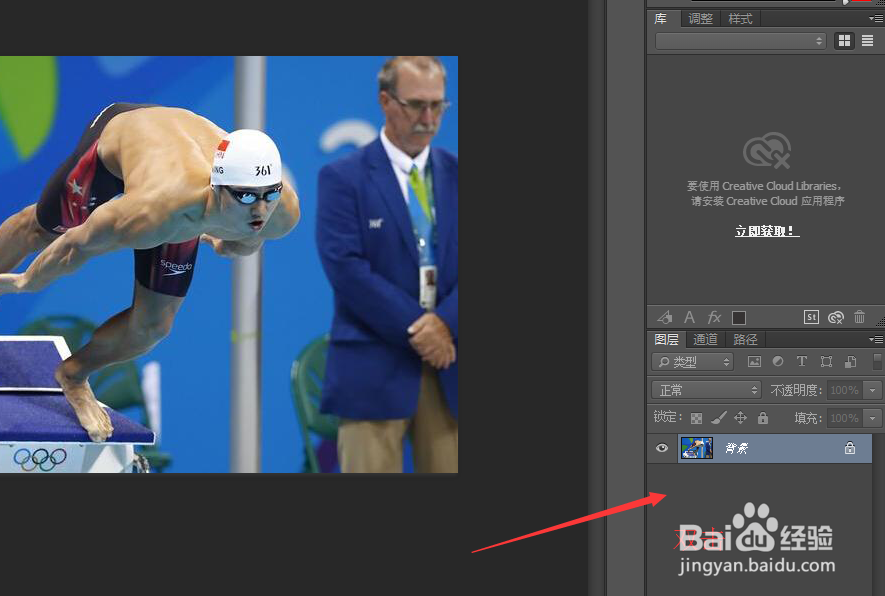
Task: Open the 类型 layer filter dropdown
Action: [693, 362]
